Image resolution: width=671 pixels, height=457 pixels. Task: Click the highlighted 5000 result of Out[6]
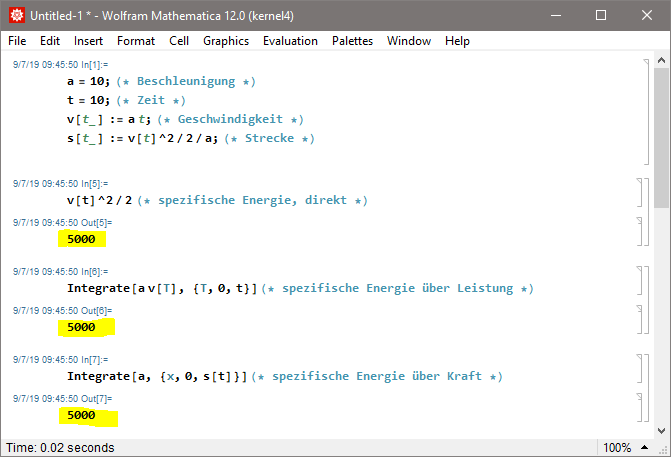81,327
